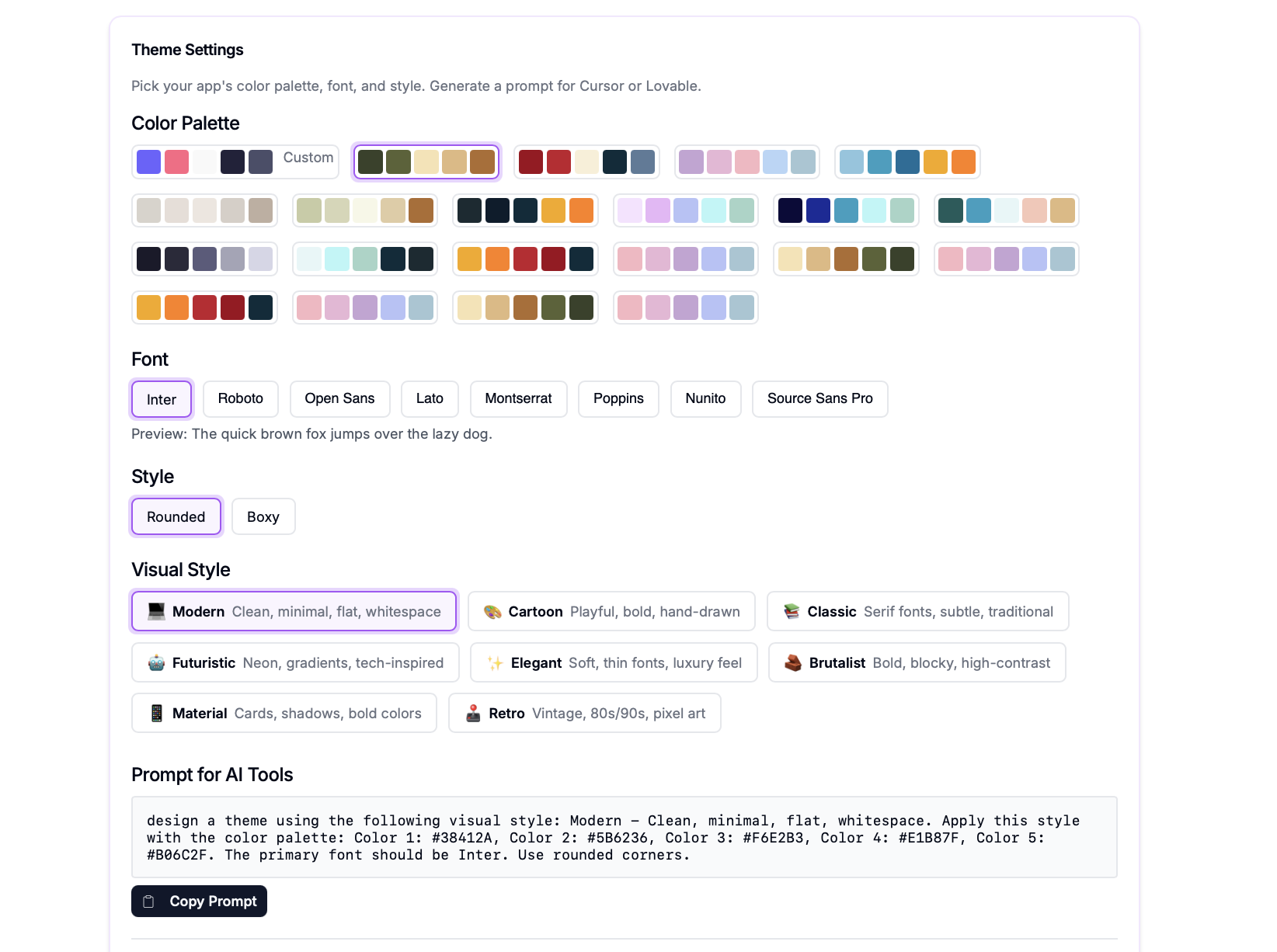The width and height of the screenshot is (1277, 952).
Task: Pick the Source Sans Pro font
Action: [x=819, y=399]
